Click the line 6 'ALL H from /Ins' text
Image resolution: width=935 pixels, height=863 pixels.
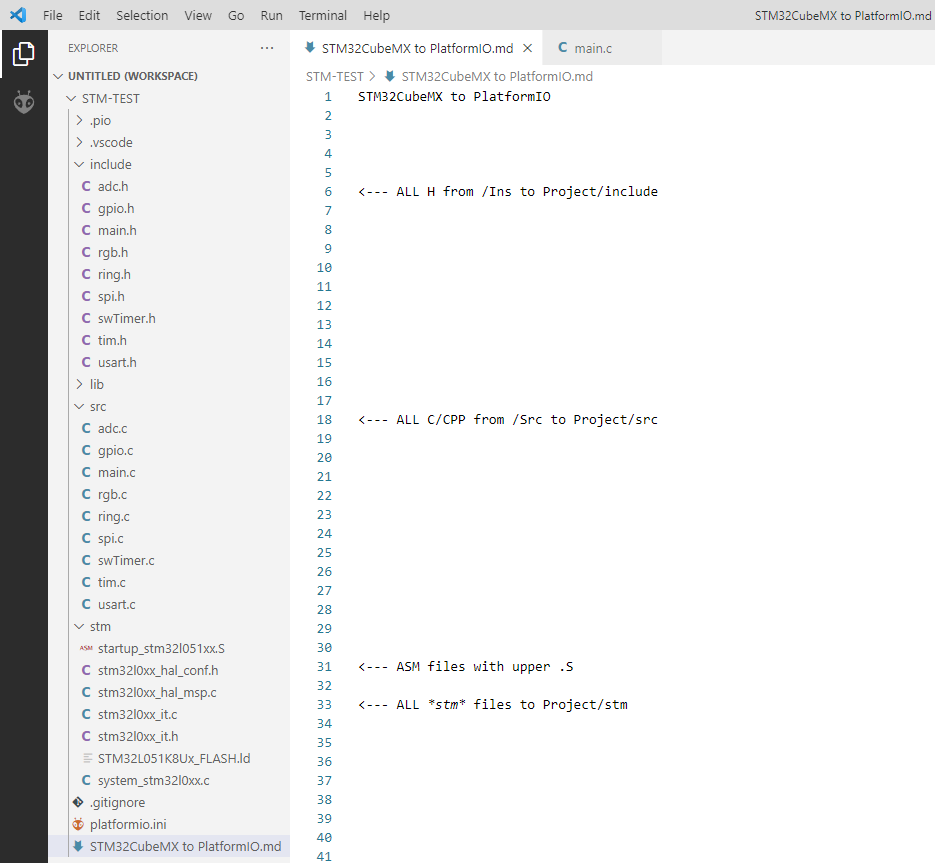[x=508, y=191]
